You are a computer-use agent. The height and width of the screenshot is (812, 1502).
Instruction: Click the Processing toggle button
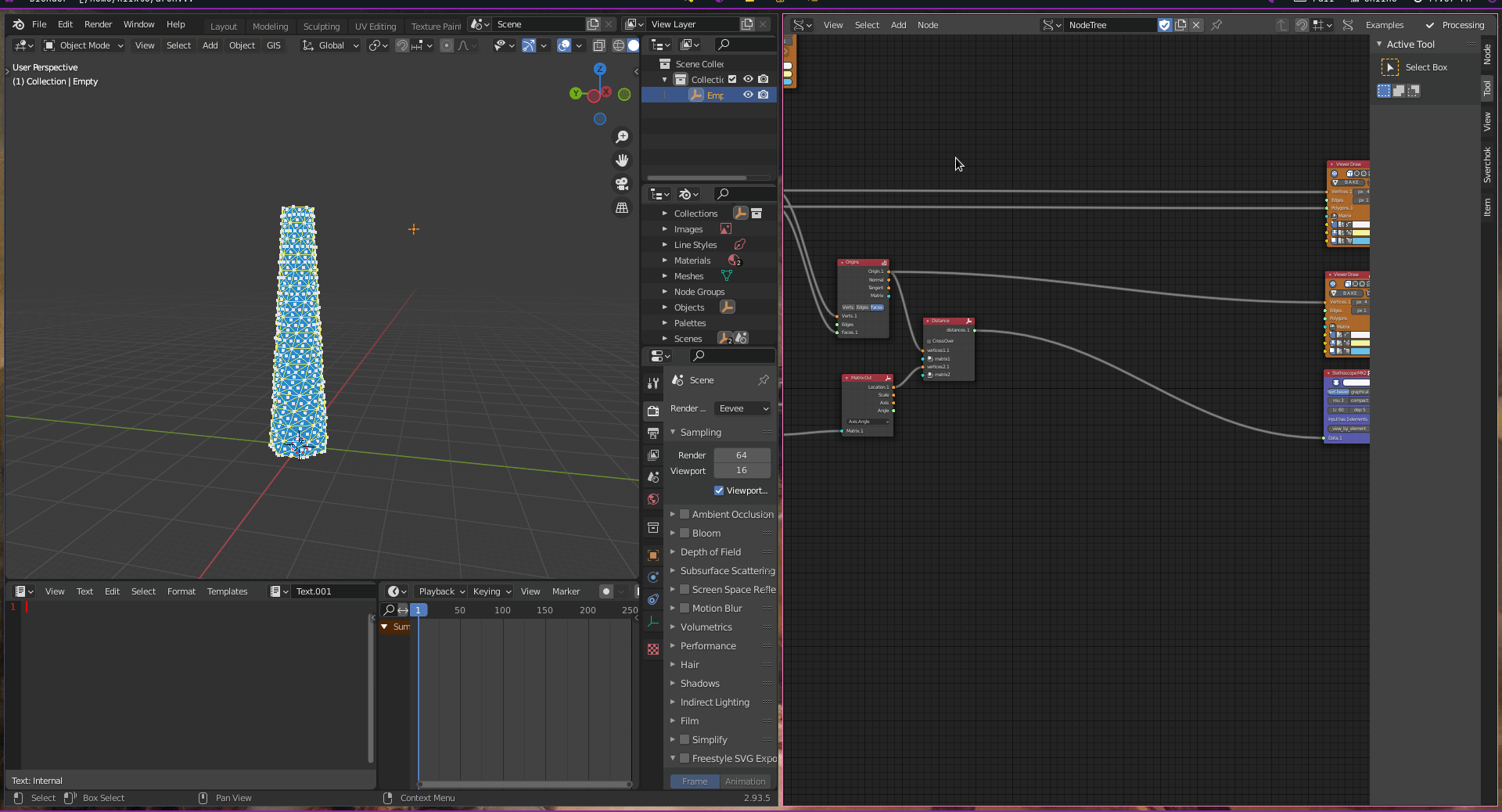click(1454, 25)
